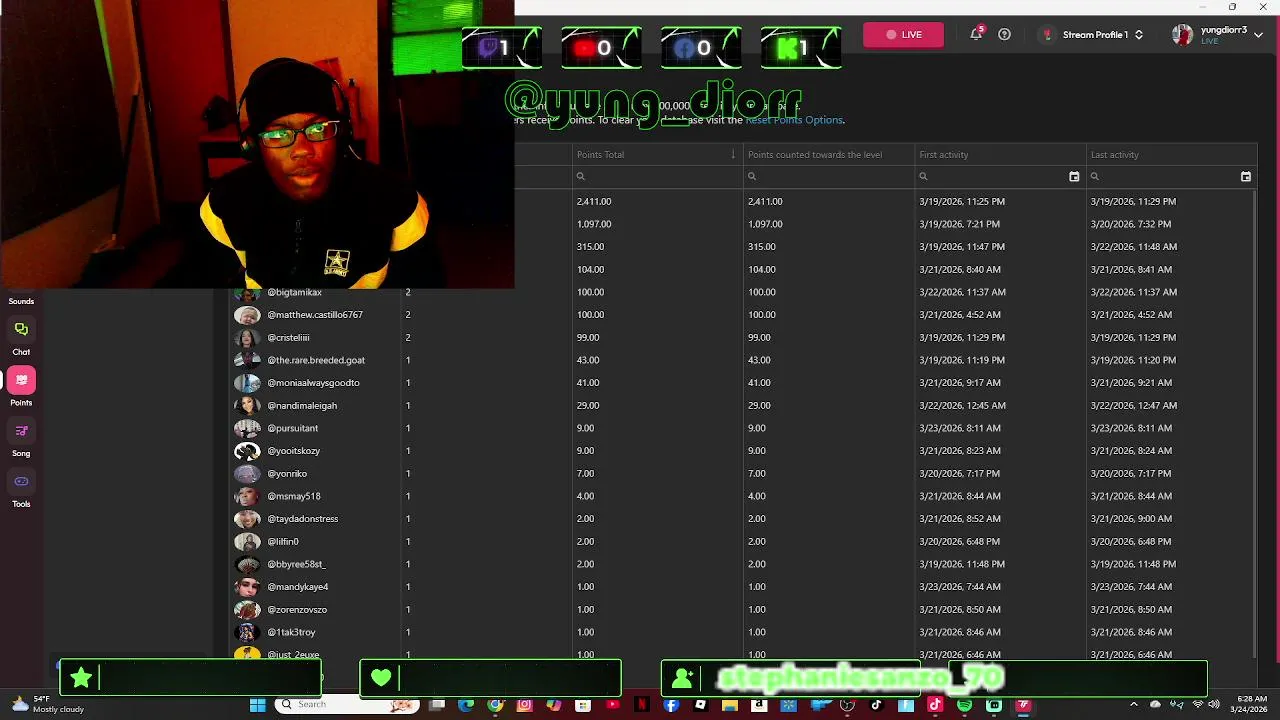Select user @the.rare.breeded.goat
Screen dimensions: 1280x720
point(316,360)
